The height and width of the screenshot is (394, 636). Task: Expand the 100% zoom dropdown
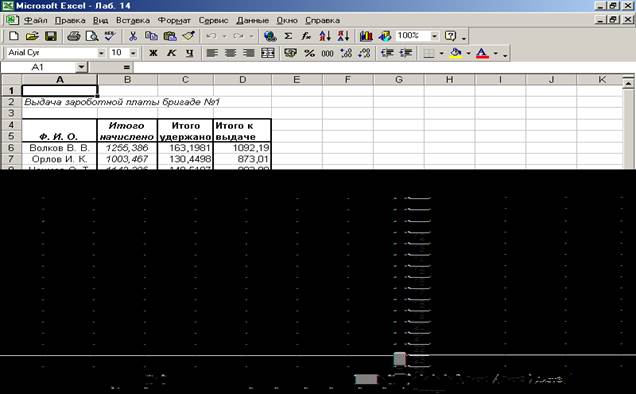434,36
